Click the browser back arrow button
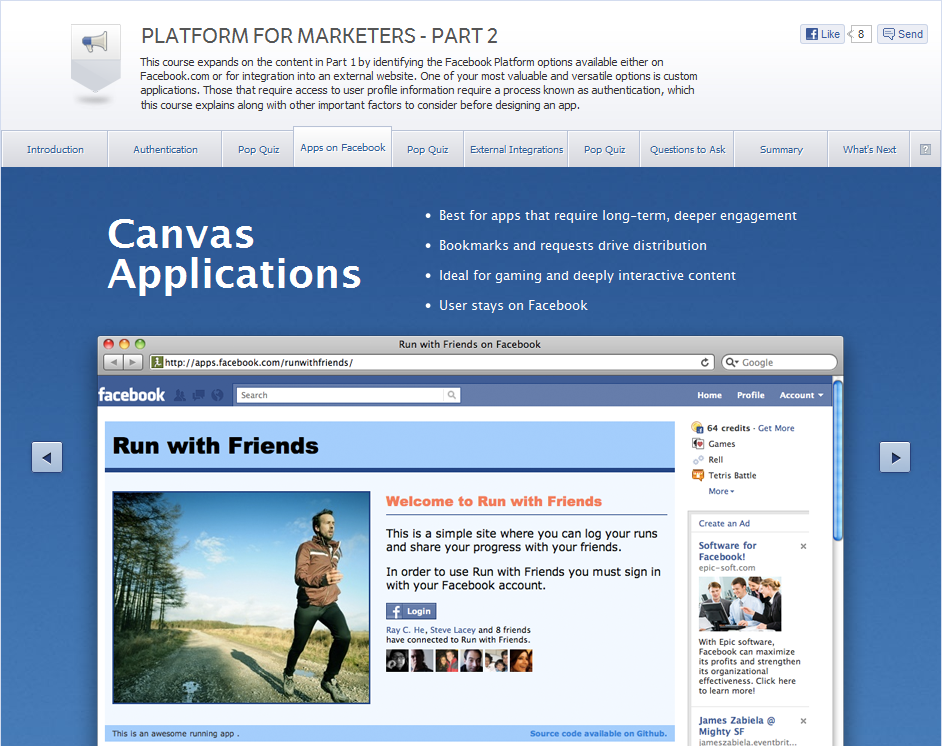Screen dimensions: 942x746 [114, 362]
